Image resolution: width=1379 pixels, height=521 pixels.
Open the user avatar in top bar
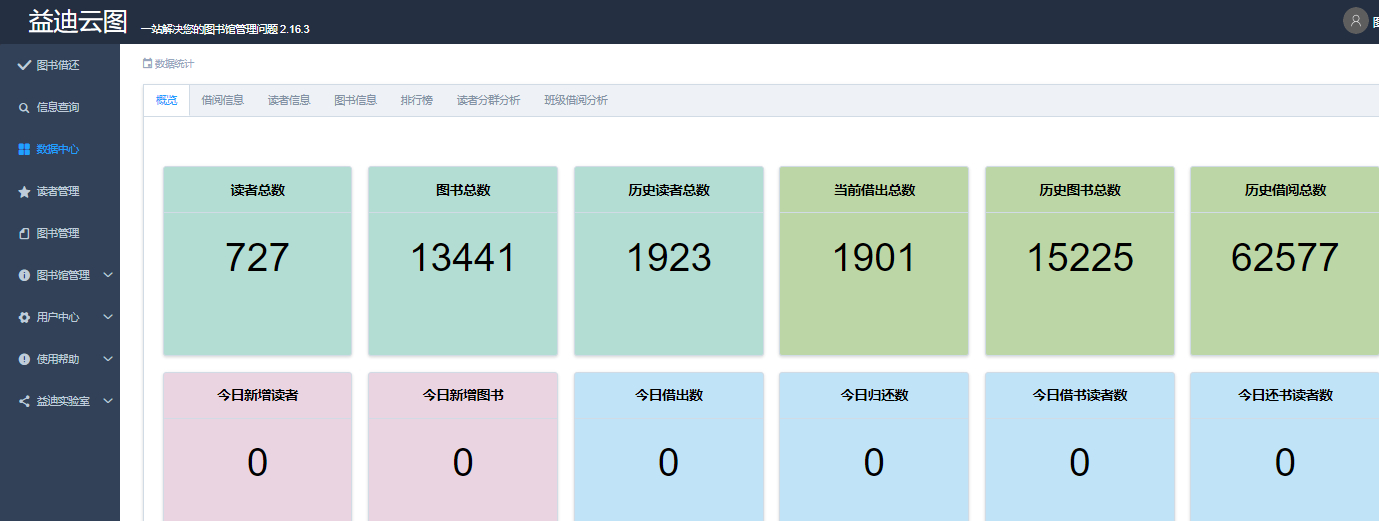tap(1355, 21)
